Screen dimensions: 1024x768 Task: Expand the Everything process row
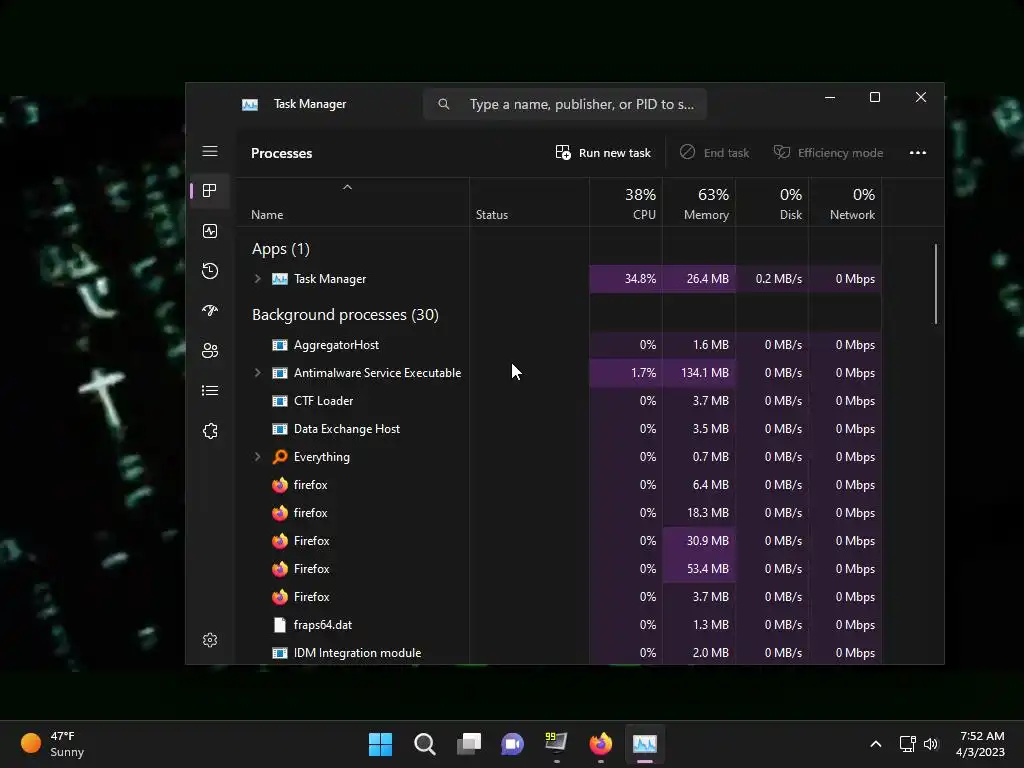(x=257, y=456)
